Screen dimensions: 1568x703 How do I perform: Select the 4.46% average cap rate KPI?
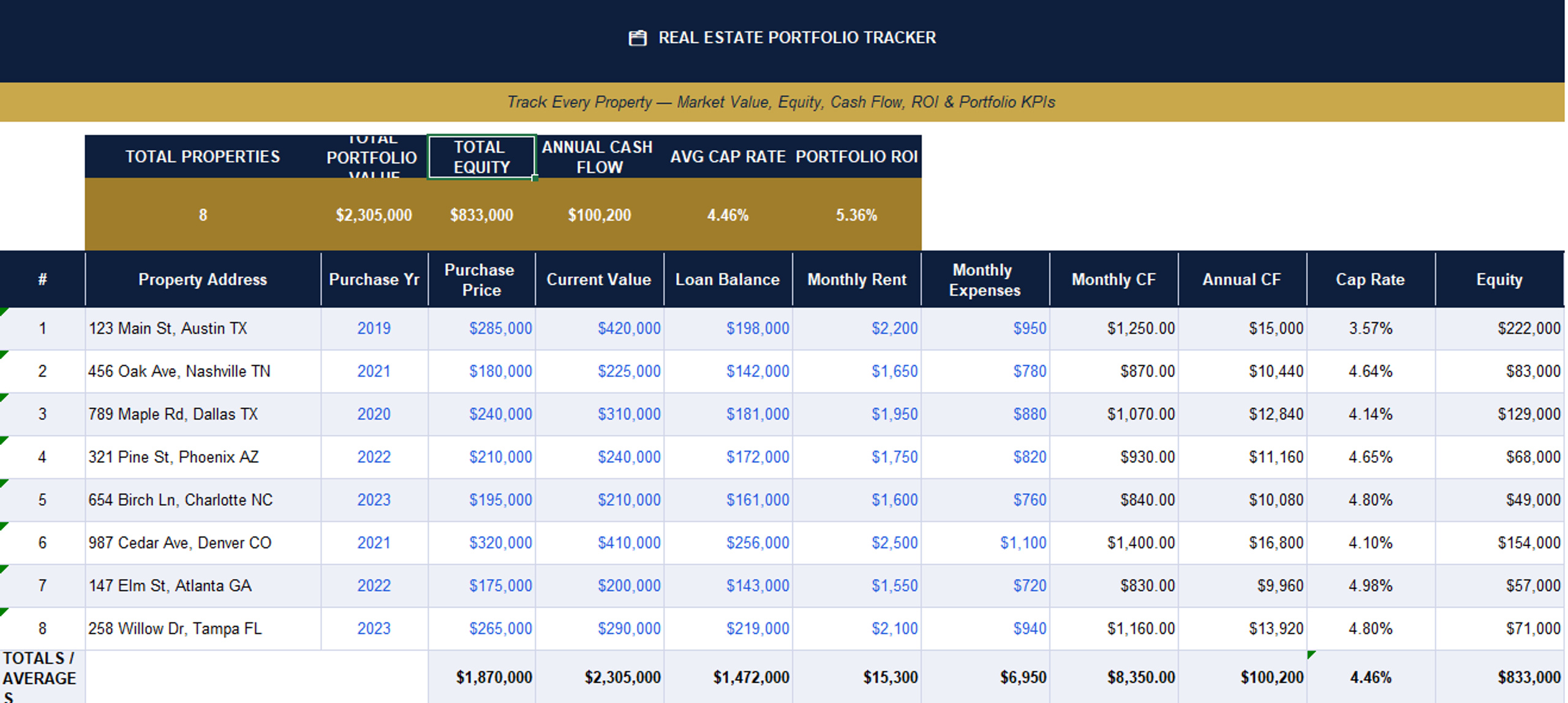coord(728,215)
